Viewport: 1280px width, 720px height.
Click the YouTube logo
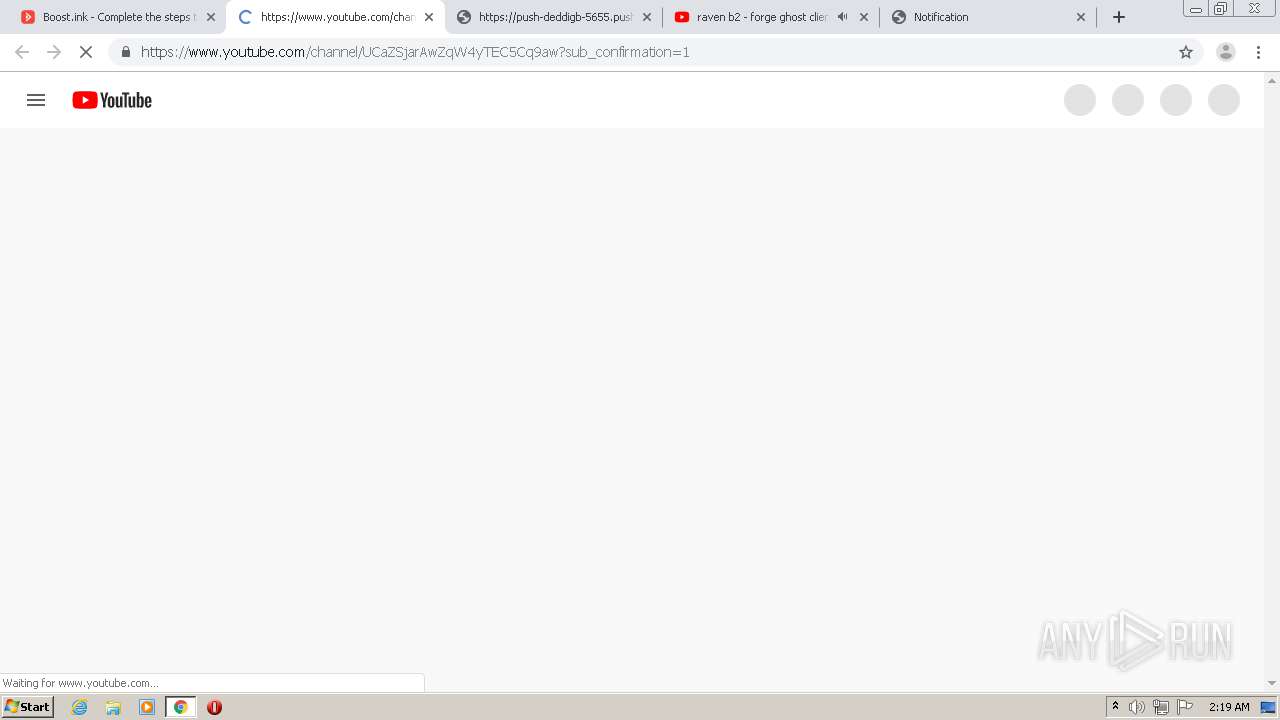coord(112,100)
